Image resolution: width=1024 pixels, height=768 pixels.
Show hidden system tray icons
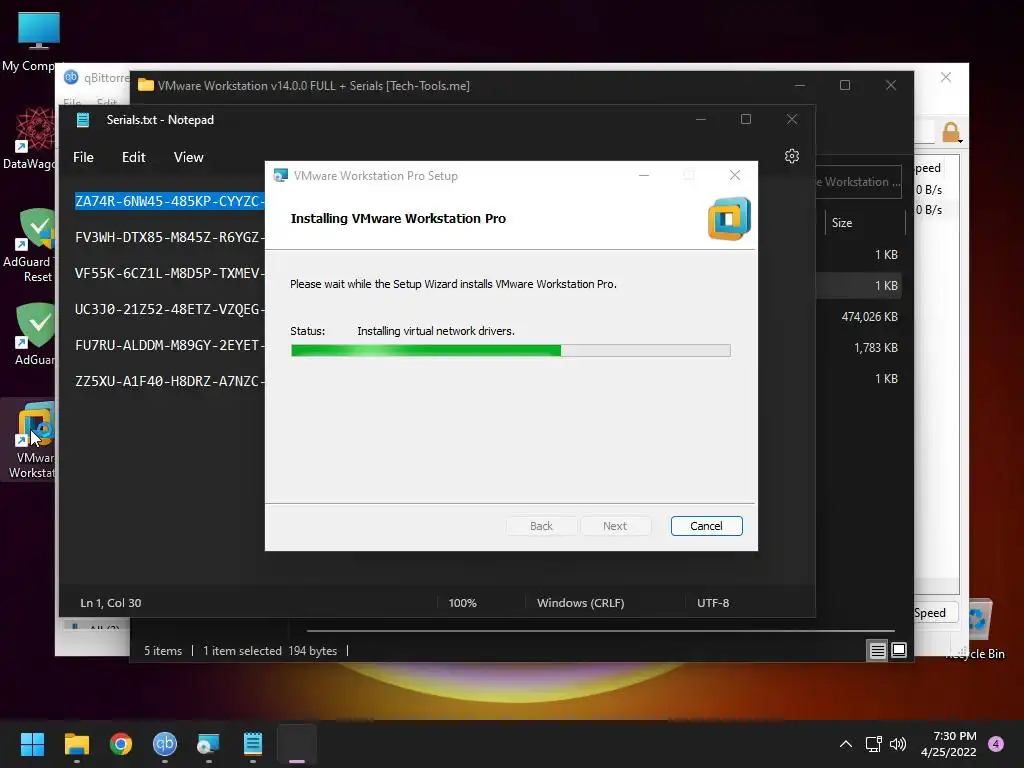point(845,744)
